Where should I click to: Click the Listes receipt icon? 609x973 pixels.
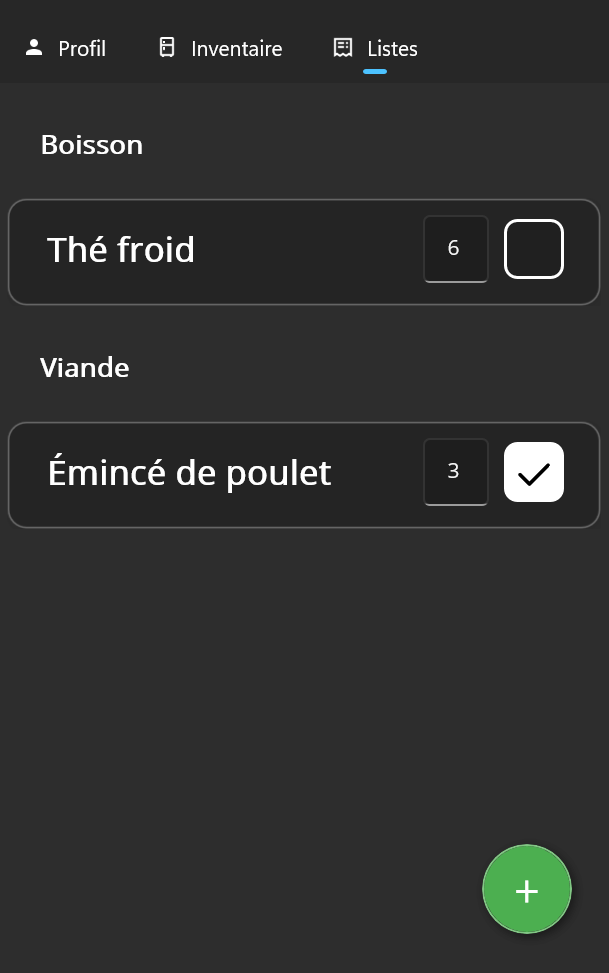coord(343,46)
